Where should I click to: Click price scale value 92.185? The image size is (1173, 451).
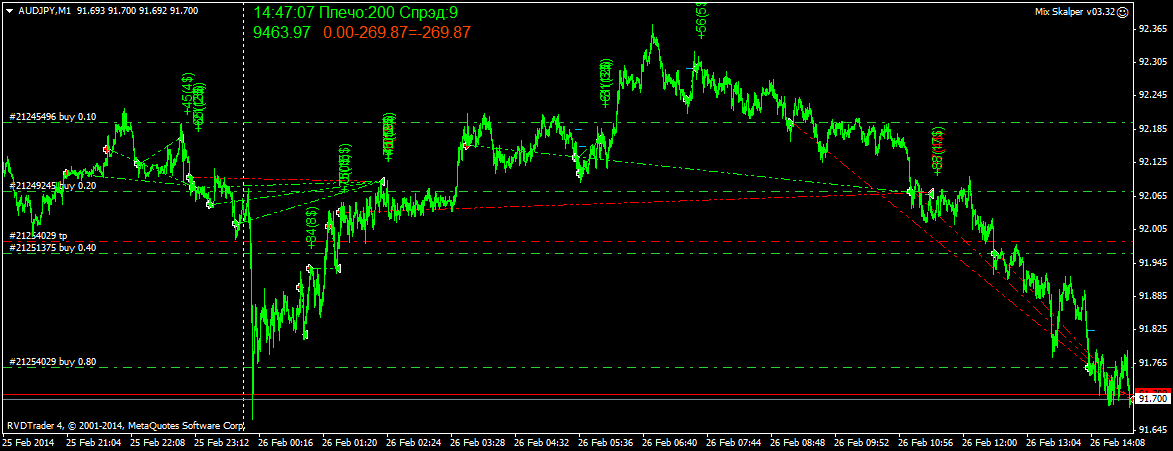[x=1152, y=129]
